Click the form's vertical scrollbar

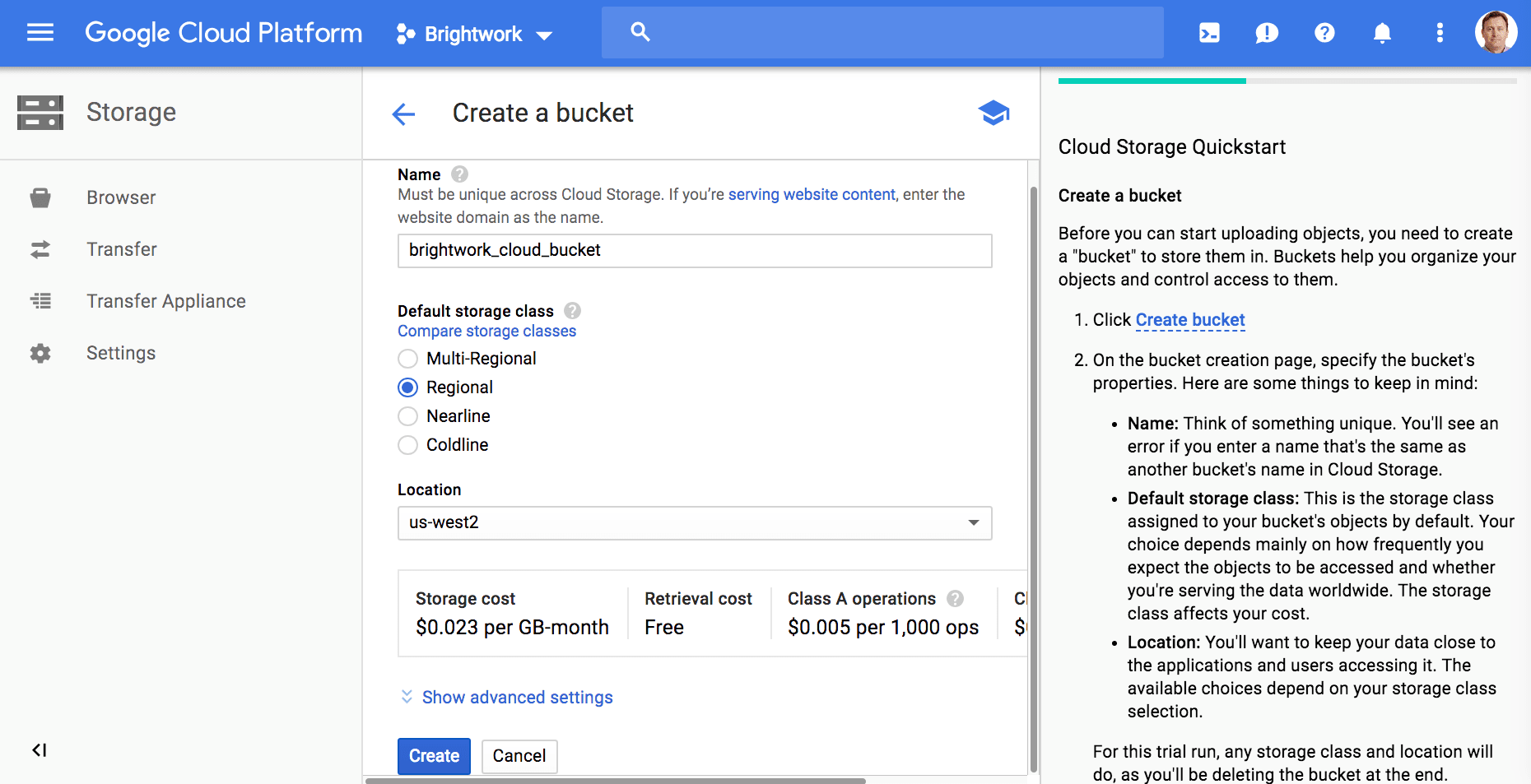coord(1034,479)
